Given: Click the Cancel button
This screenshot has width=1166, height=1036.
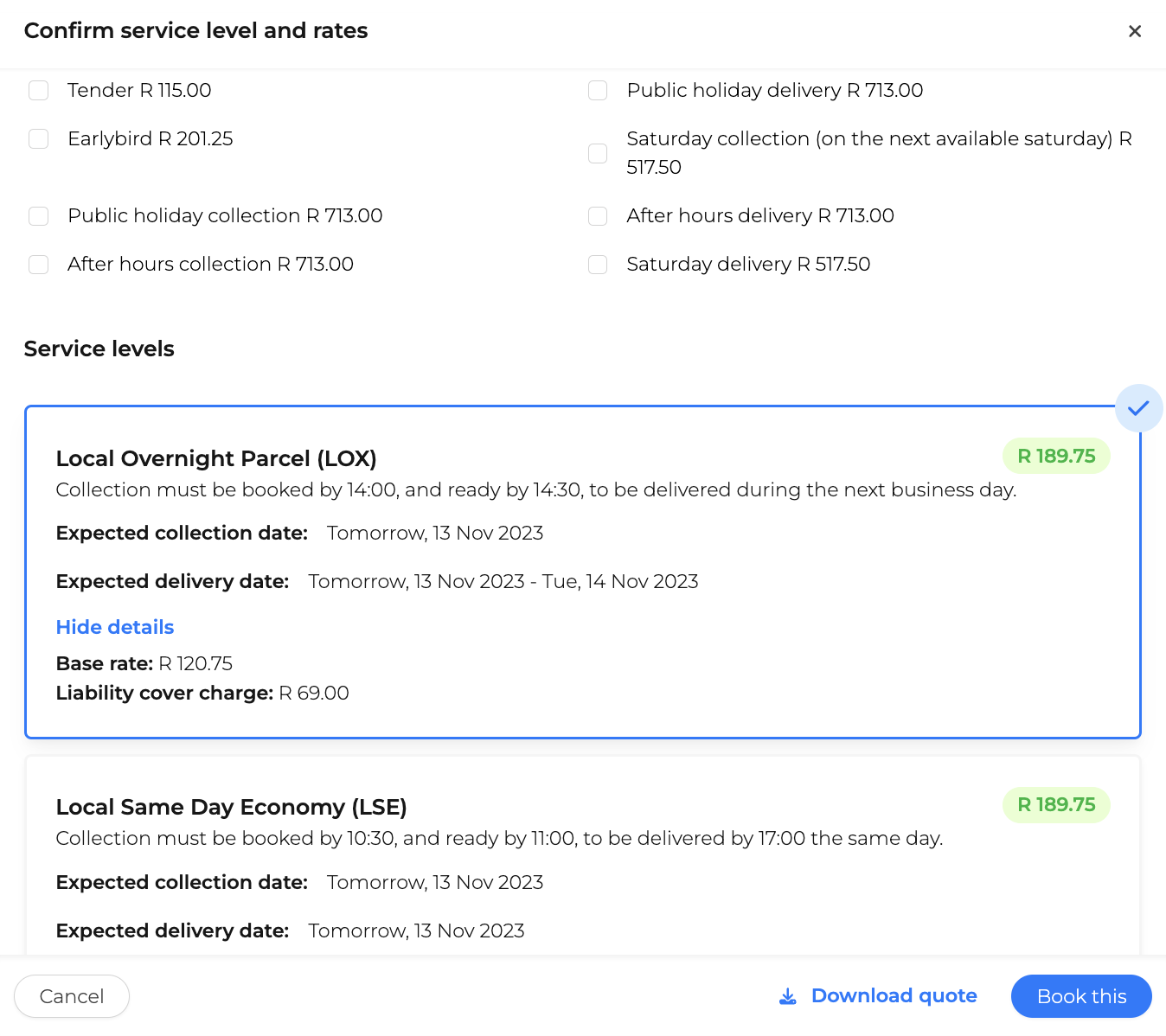Looking at the screenshot, I should pos(72,996).
